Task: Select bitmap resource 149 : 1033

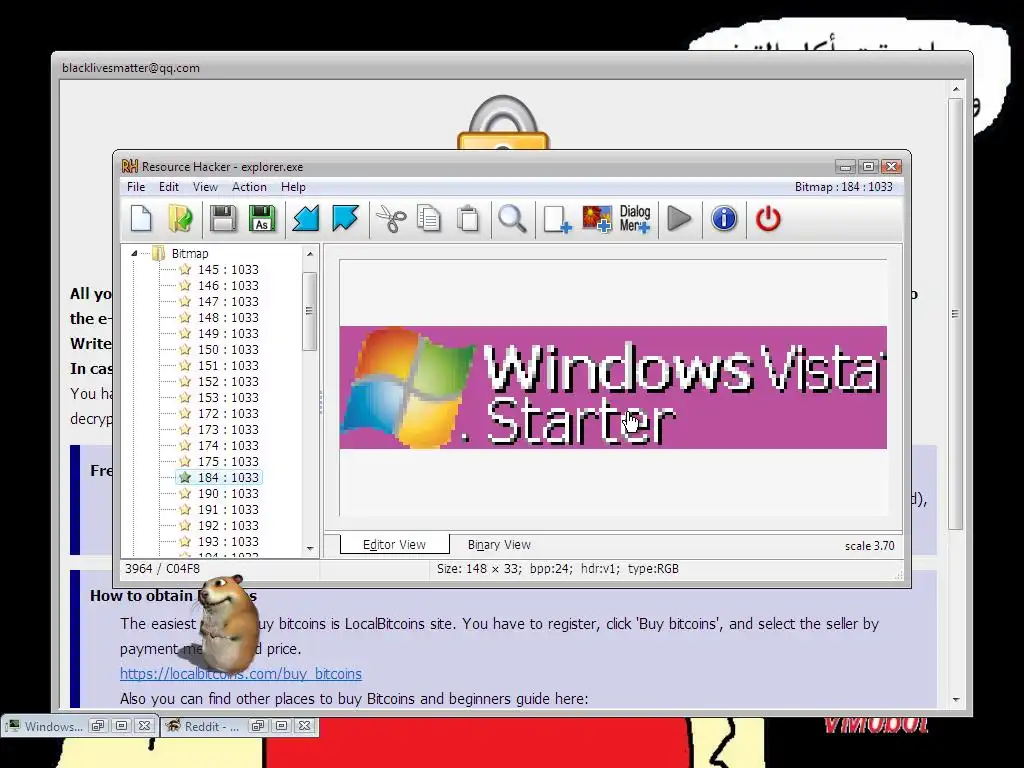Action: click(x=228, y=334)
